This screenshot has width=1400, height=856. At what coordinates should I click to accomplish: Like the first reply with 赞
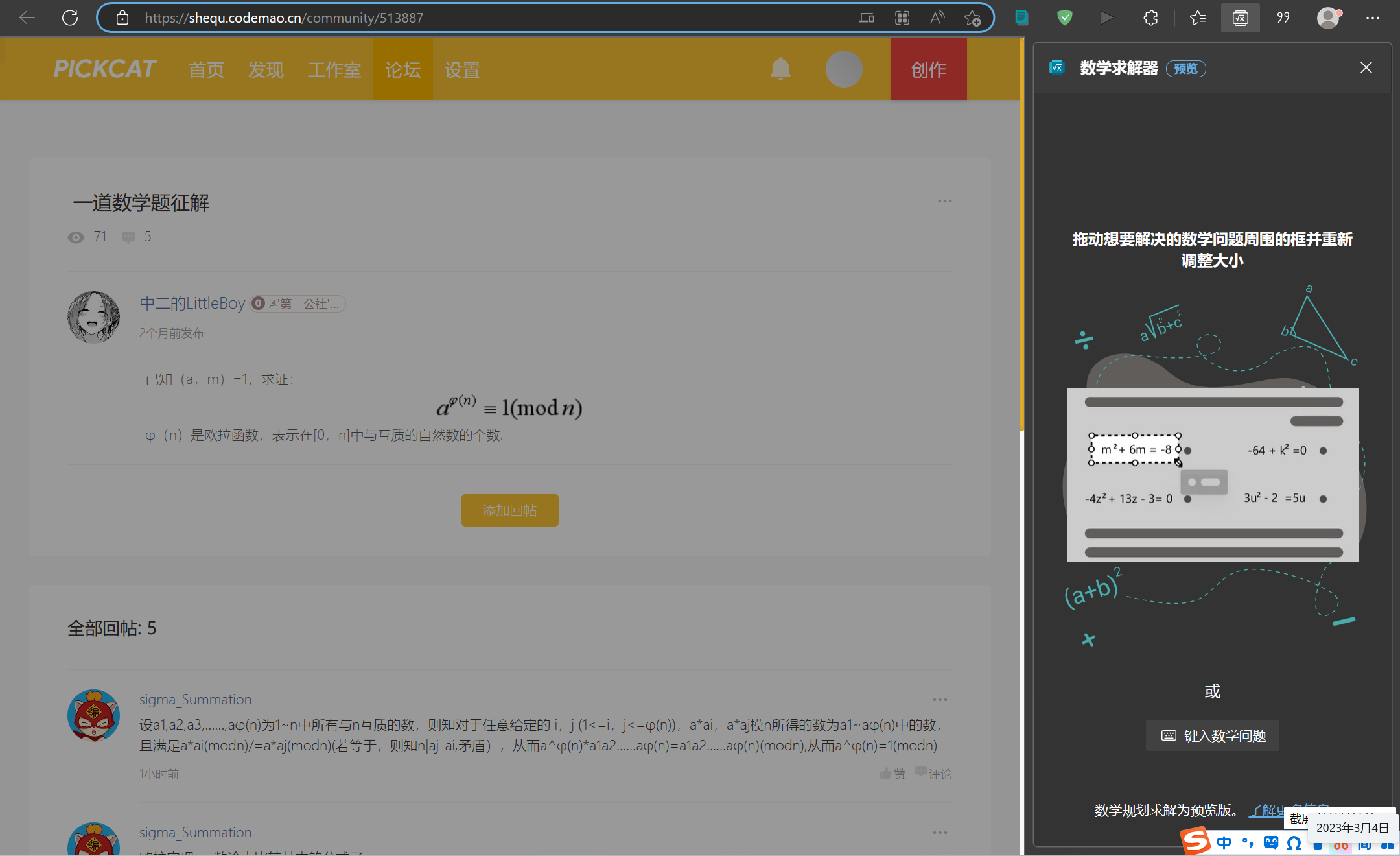tap(892, 774)
